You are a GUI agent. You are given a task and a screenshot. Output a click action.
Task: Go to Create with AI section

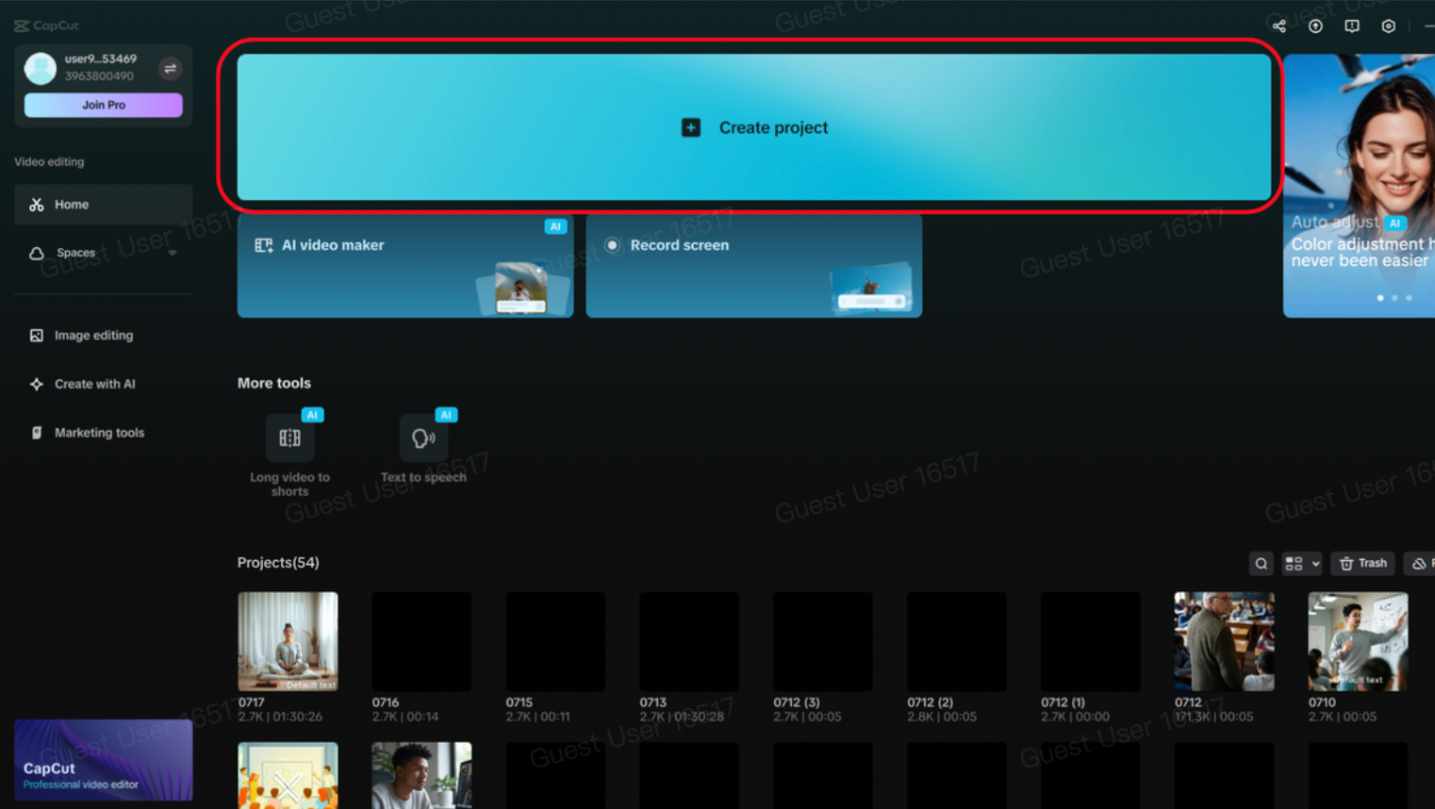pos(94,384)
